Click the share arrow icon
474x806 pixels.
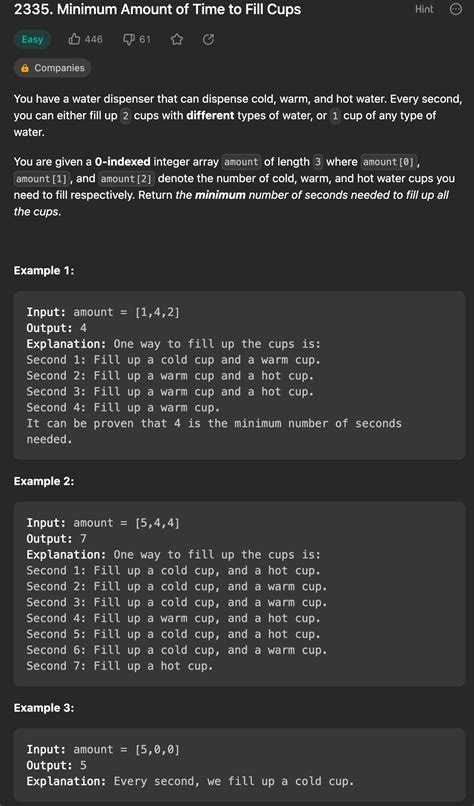(x=208, y=40)
